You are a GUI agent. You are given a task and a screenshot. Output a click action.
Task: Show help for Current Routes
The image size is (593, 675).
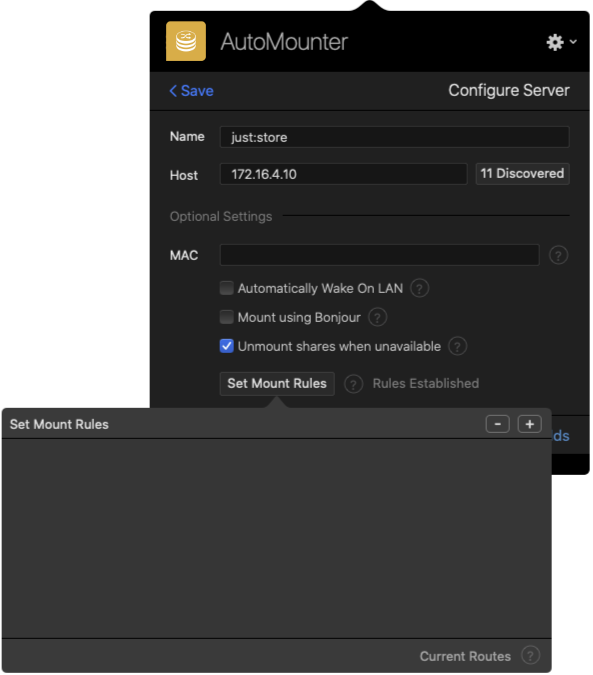coord(530,656)
